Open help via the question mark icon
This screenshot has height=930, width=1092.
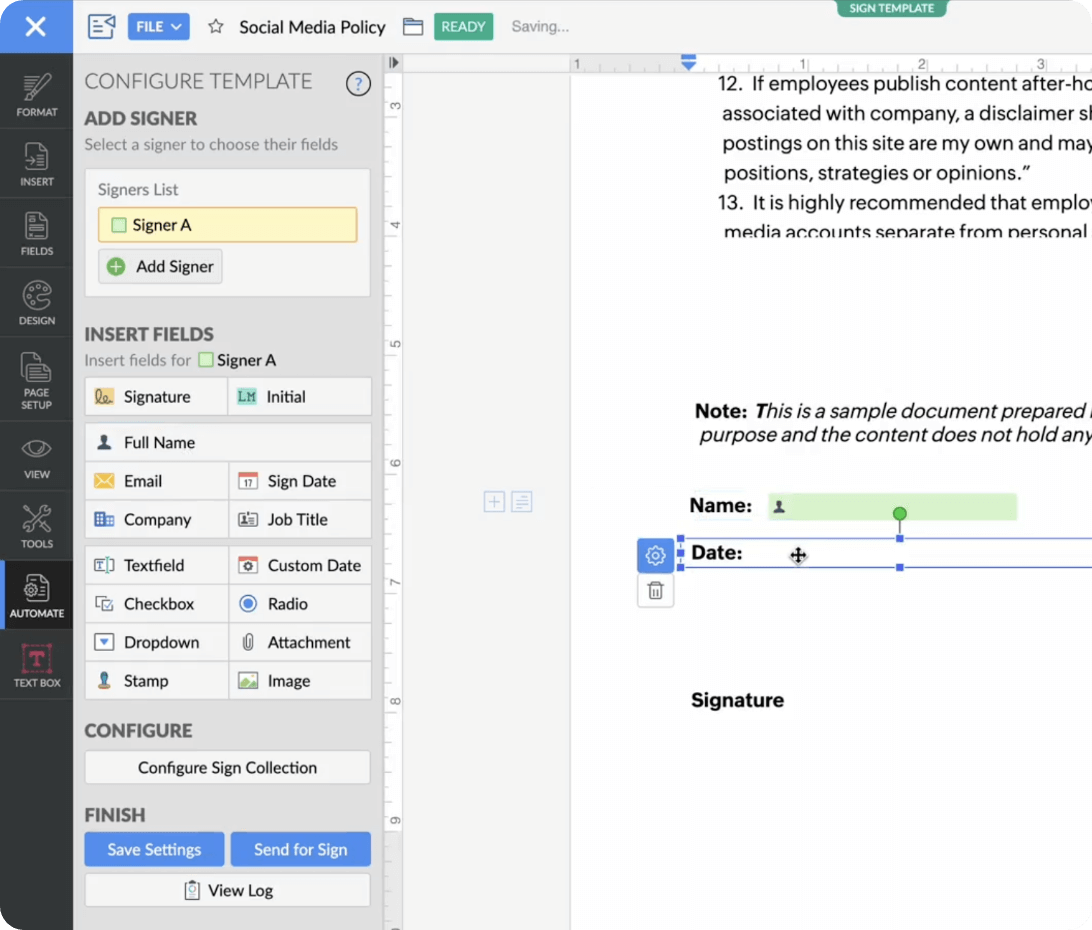pos(358,83)
